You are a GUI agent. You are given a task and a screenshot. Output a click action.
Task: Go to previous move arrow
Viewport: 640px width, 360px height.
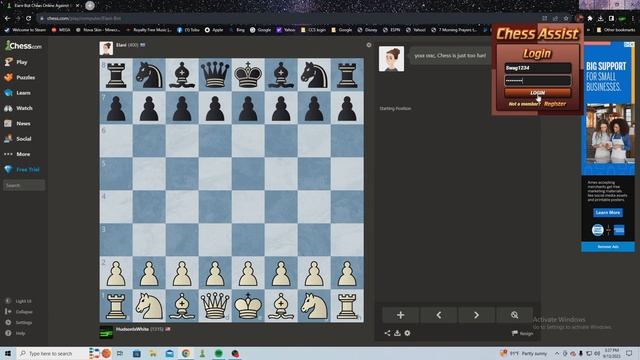point(438,315)
